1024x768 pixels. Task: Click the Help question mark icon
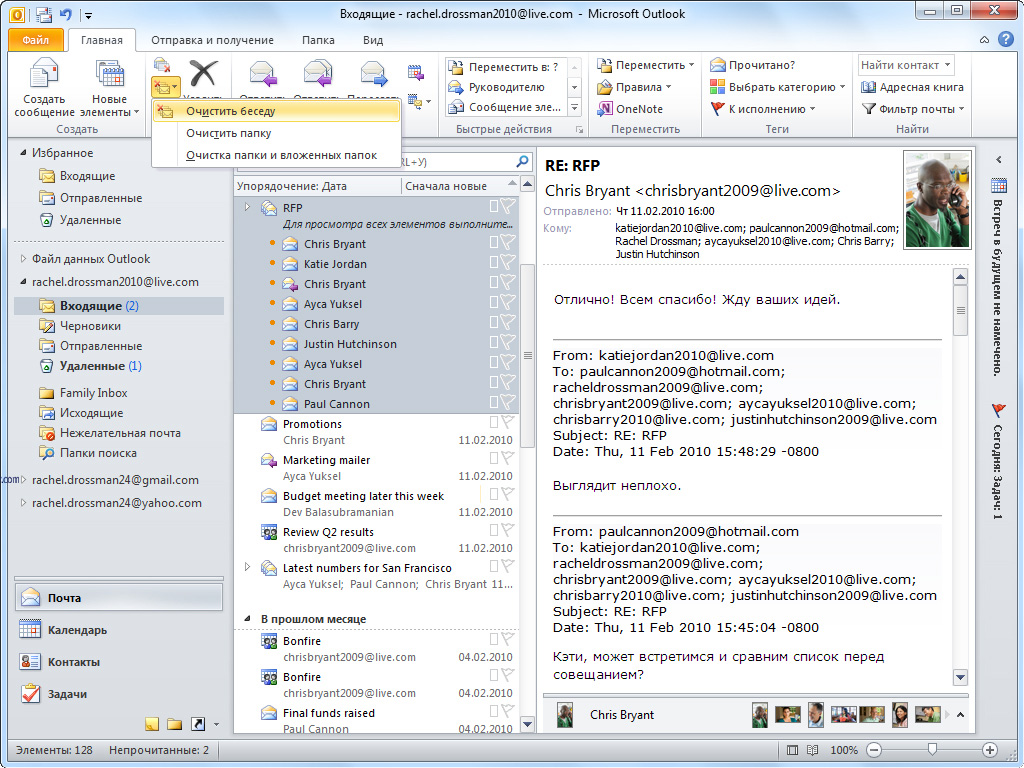(x=1006, y=39)
